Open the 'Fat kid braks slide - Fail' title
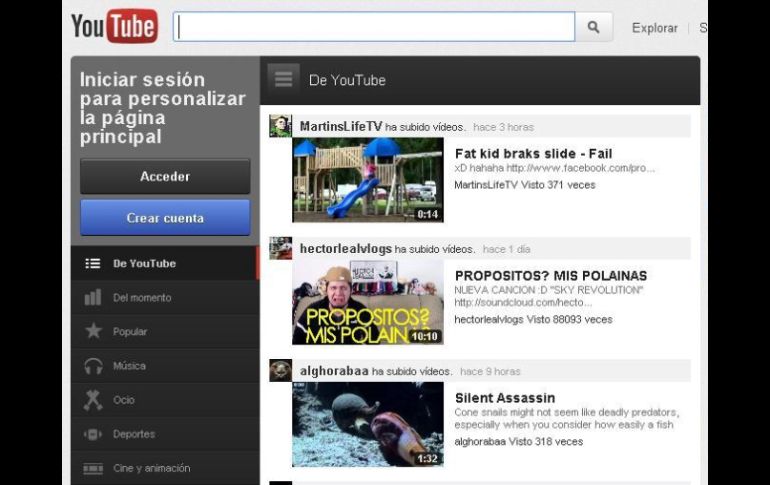The width and height of the screenshot is (770, 485). point(533,154)
